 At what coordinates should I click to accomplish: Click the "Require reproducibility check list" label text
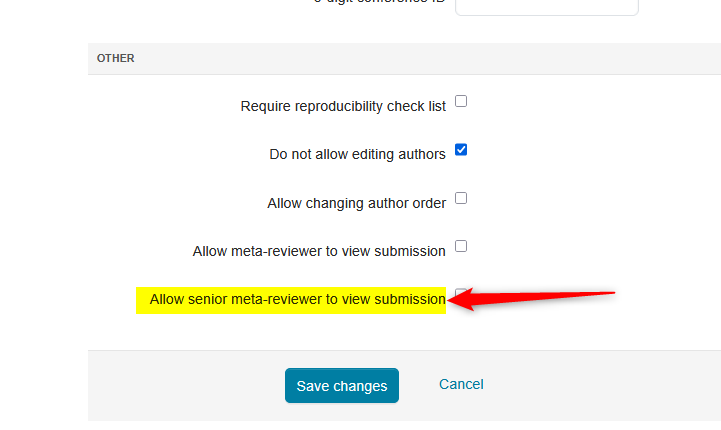point(343,106)
